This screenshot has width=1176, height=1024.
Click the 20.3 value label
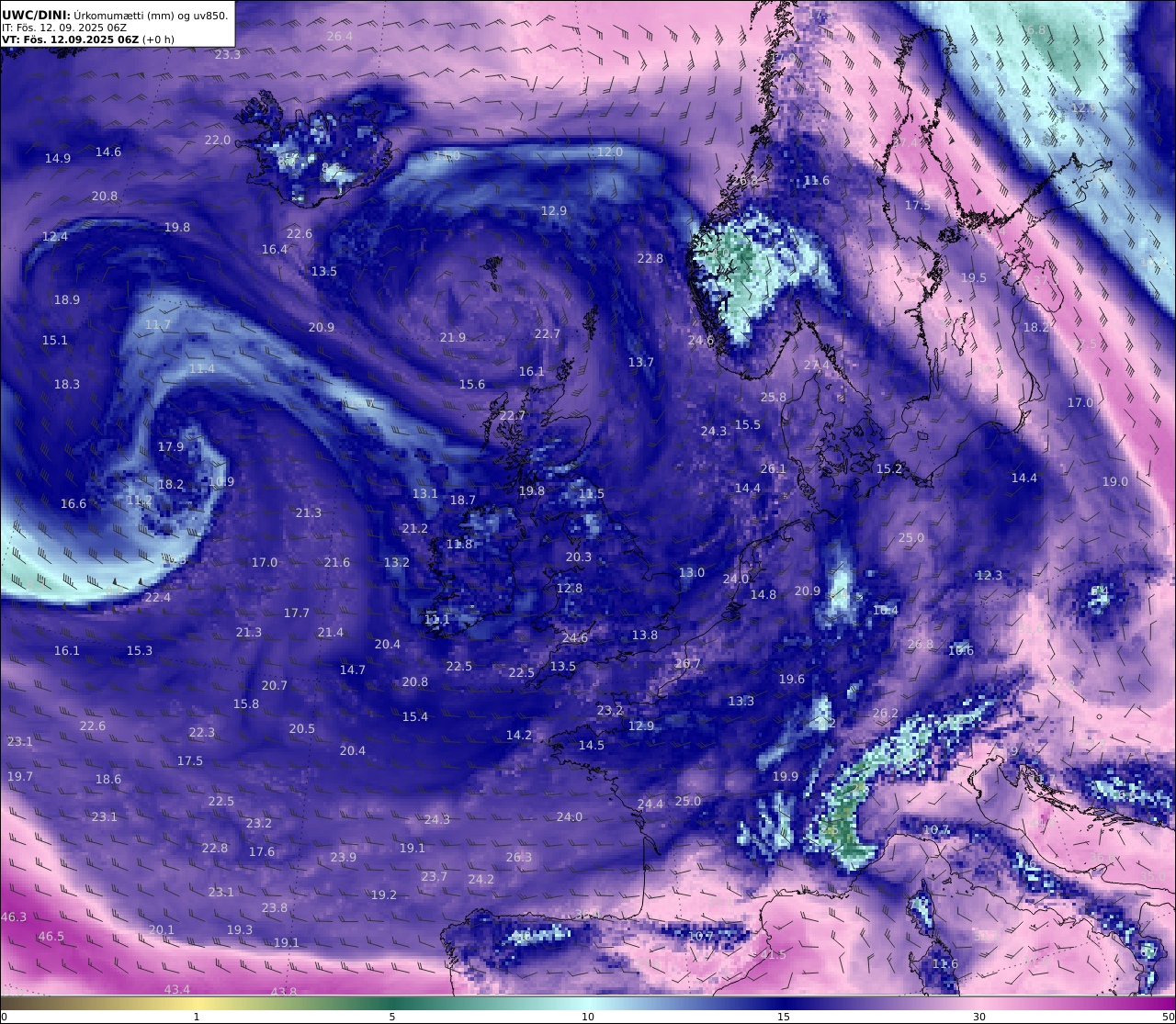579,557
